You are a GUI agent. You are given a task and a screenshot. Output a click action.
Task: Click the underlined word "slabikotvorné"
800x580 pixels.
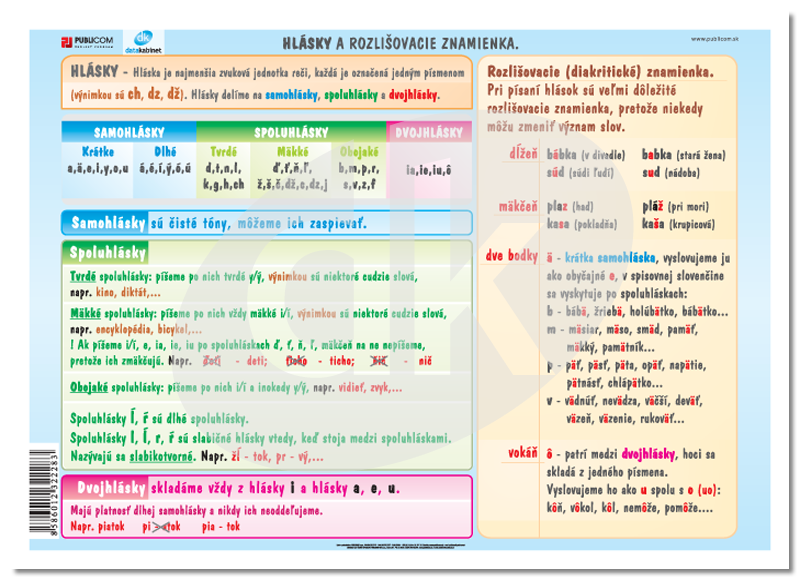[162, 456]
